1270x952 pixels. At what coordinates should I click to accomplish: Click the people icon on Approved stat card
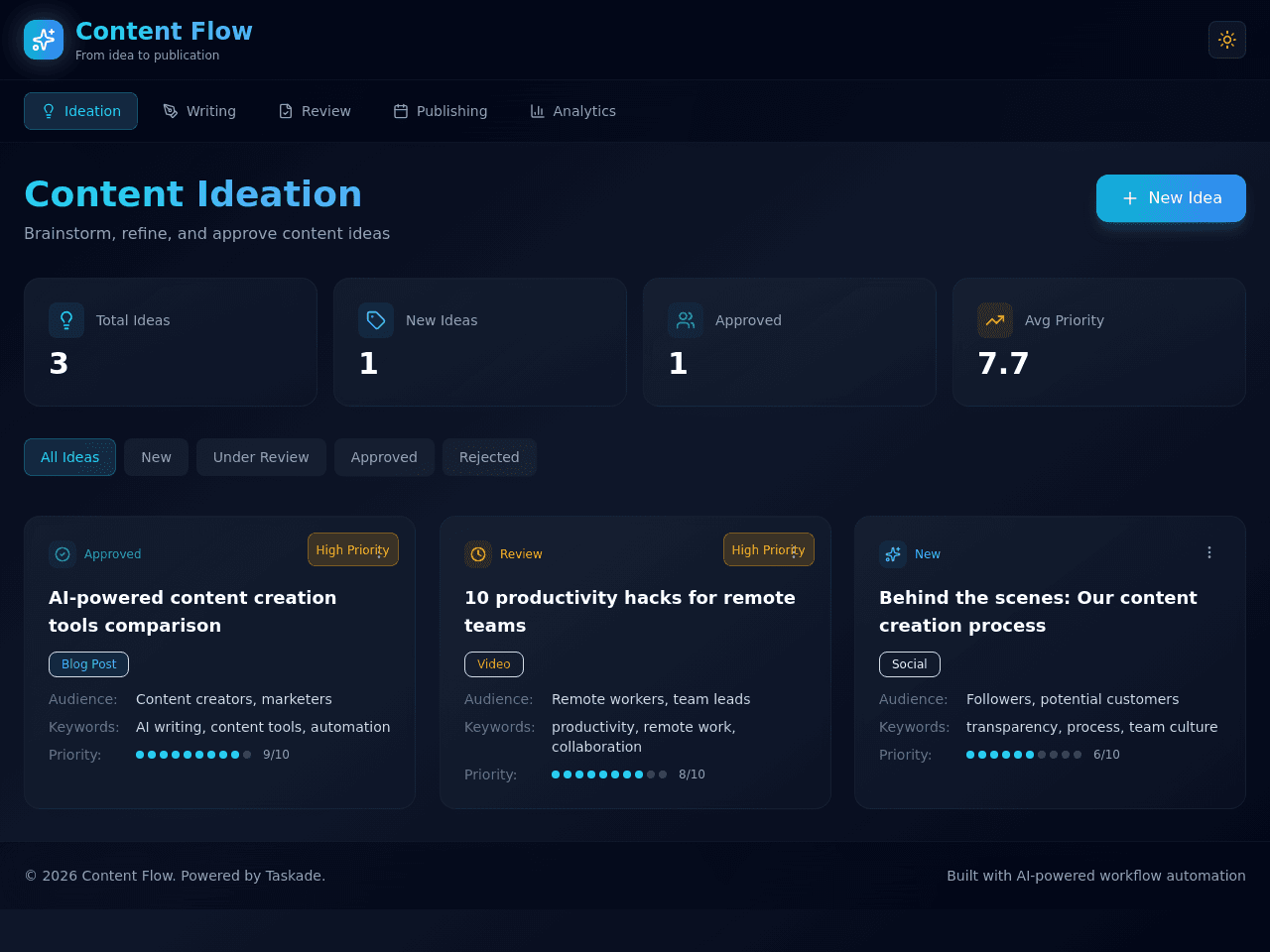point(686,320)
